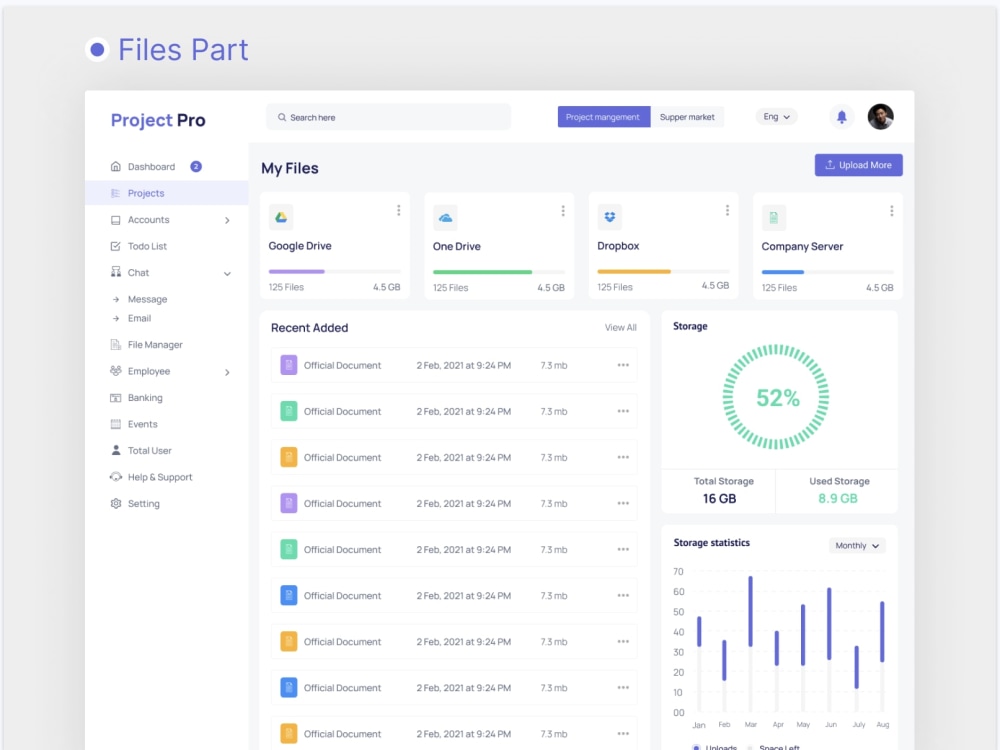
Task: Open Help & Support label
Action: [159, 477]
